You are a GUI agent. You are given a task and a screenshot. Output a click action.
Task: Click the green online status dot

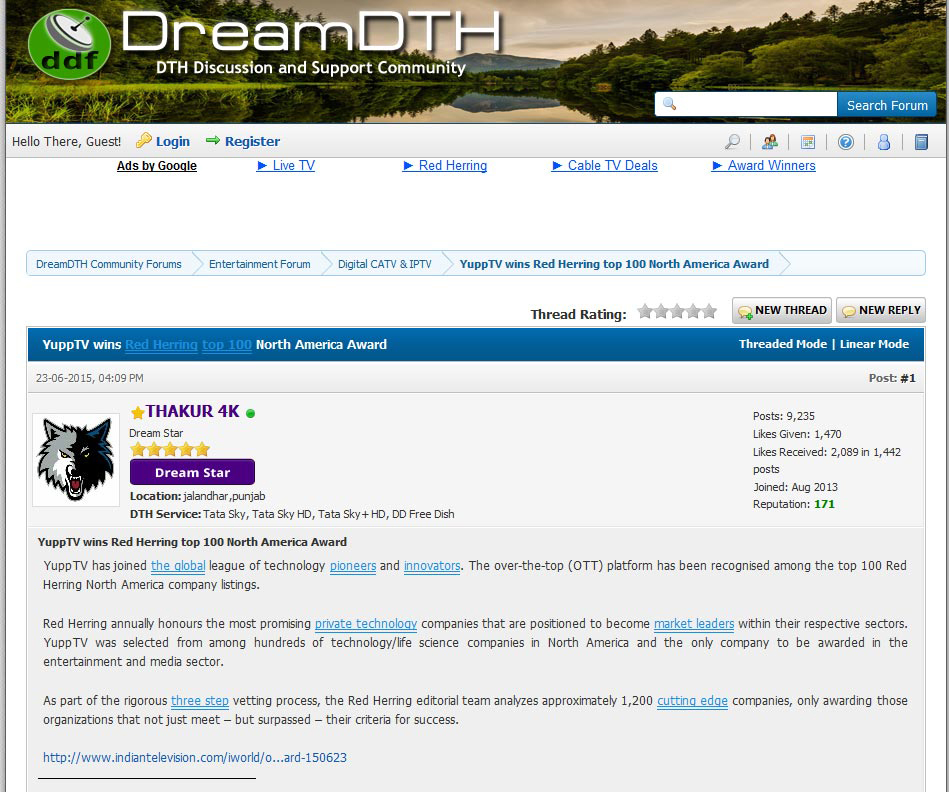251,413
